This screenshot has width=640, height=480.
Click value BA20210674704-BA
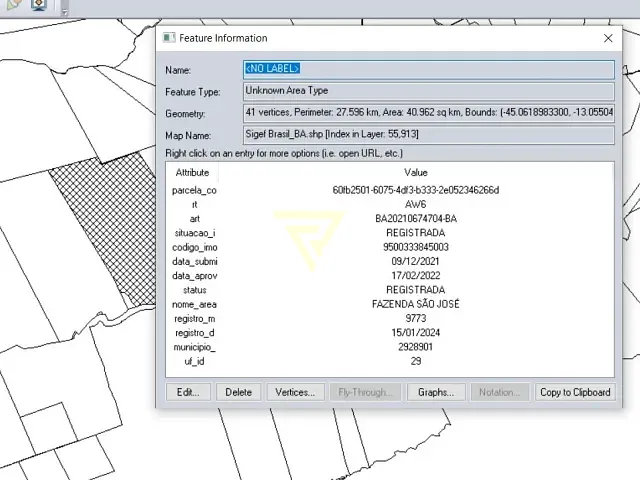(x=416, y=219)
